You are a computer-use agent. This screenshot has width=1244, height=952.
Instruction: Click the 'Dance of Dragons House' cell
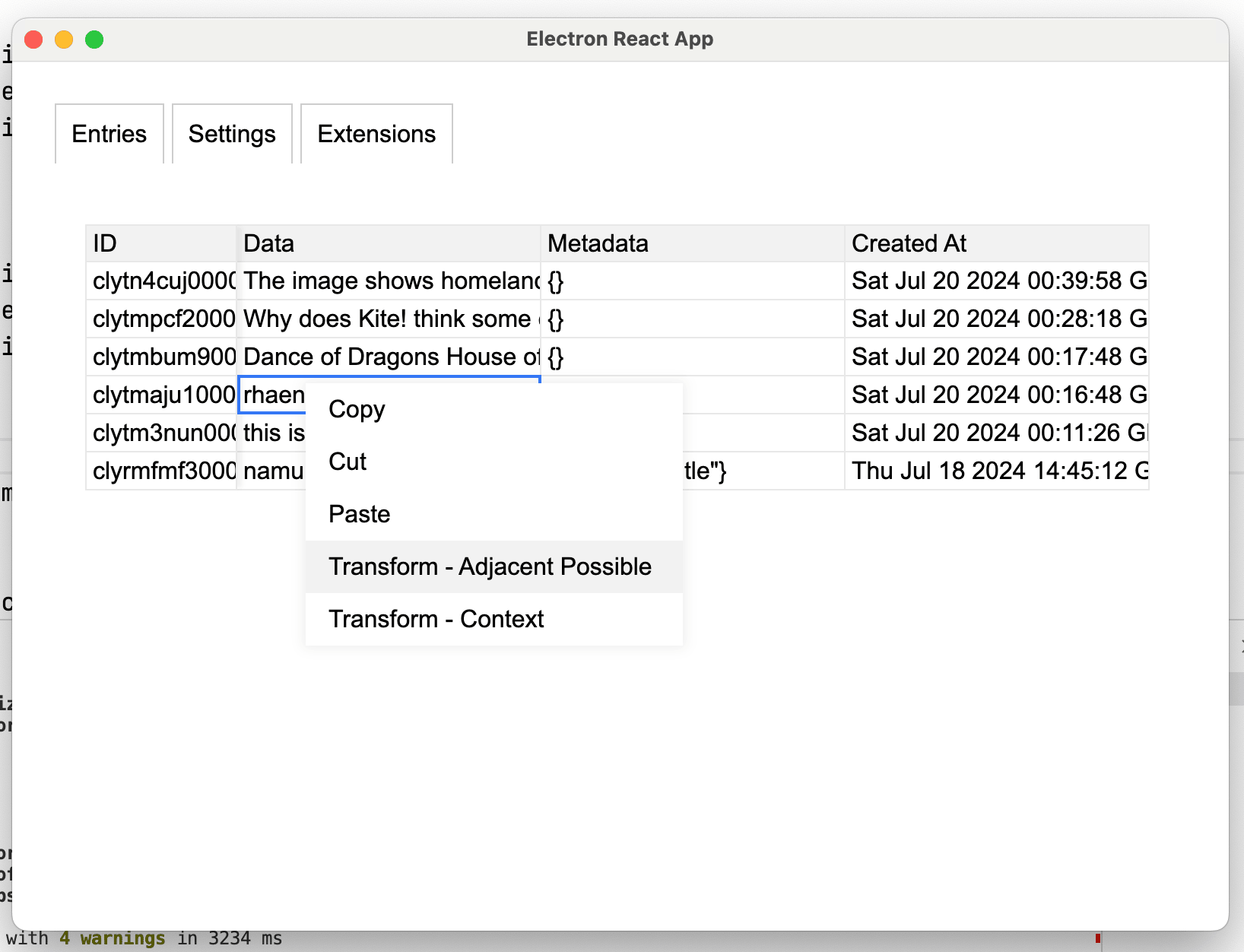(x=389, y=357)
